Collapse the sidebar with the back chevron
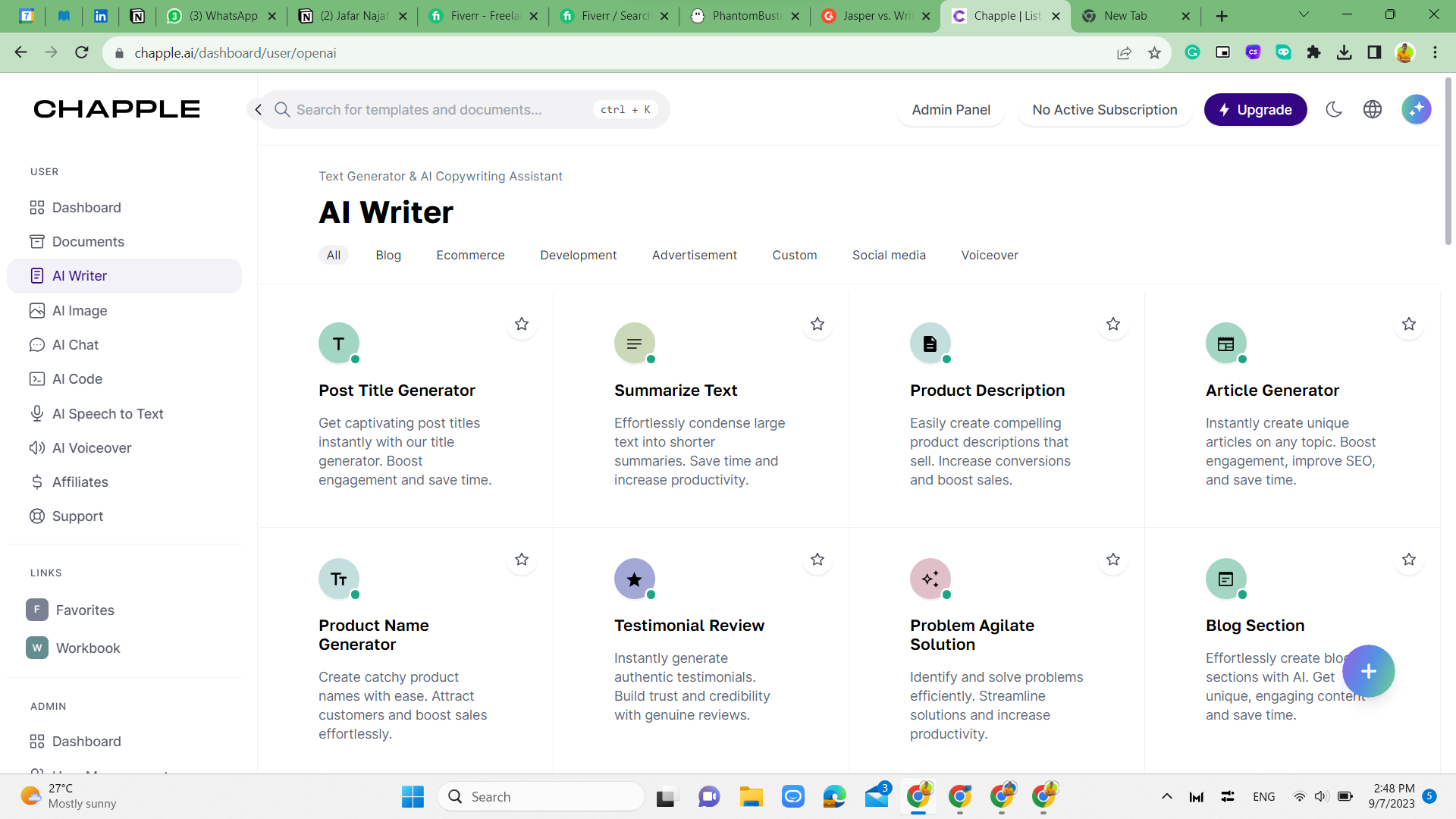Viewport: 1456px width, 819px height. pyautogui.click(x=258, y=109)
